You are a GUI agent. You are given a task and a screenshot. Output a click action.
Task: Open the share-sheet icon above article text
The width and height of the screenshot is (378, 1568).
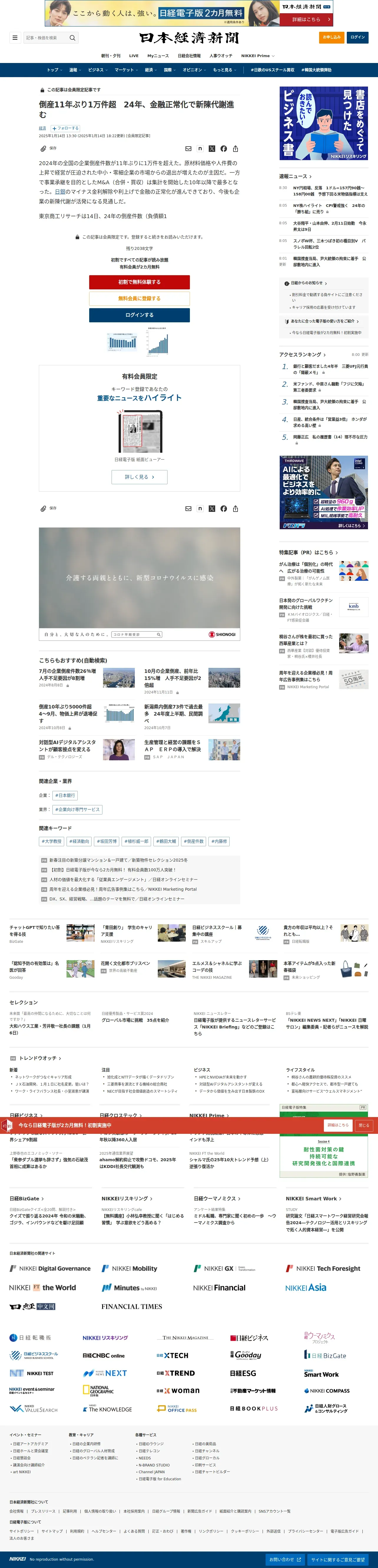[x=236, y=149]
